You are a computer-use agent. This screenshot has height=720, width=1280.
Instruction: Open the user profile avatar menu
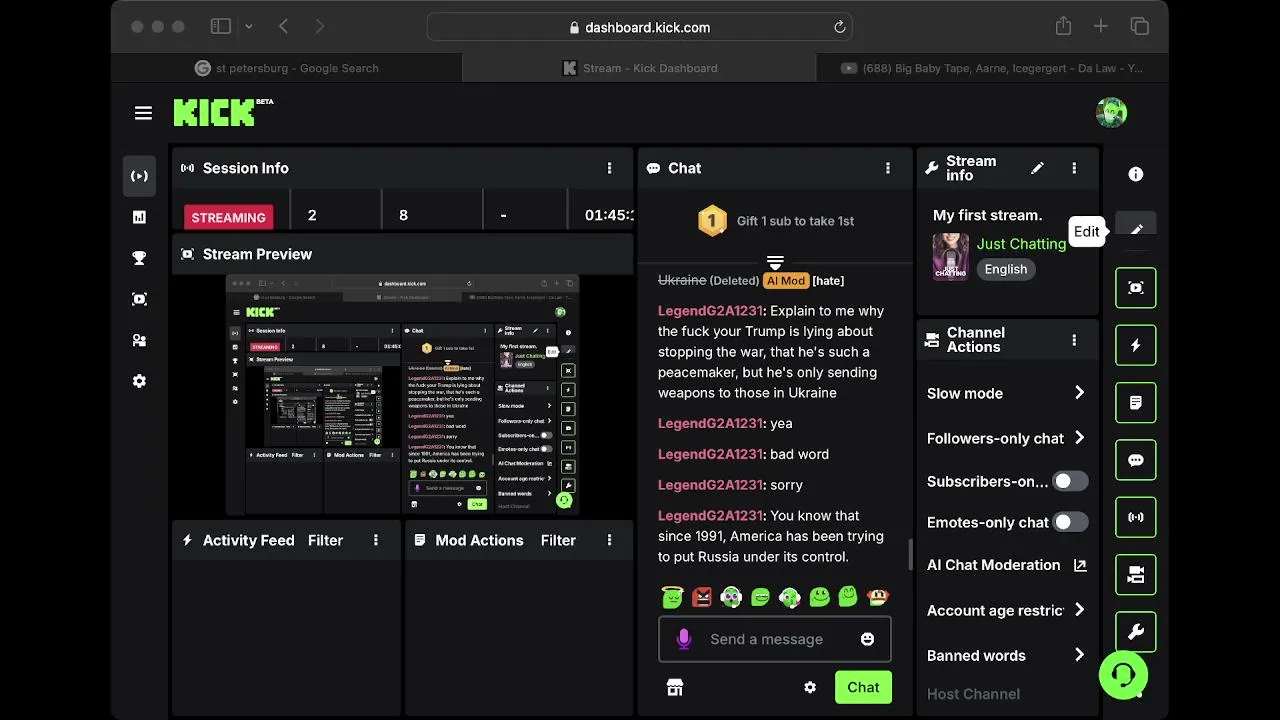coord(1111,113)
